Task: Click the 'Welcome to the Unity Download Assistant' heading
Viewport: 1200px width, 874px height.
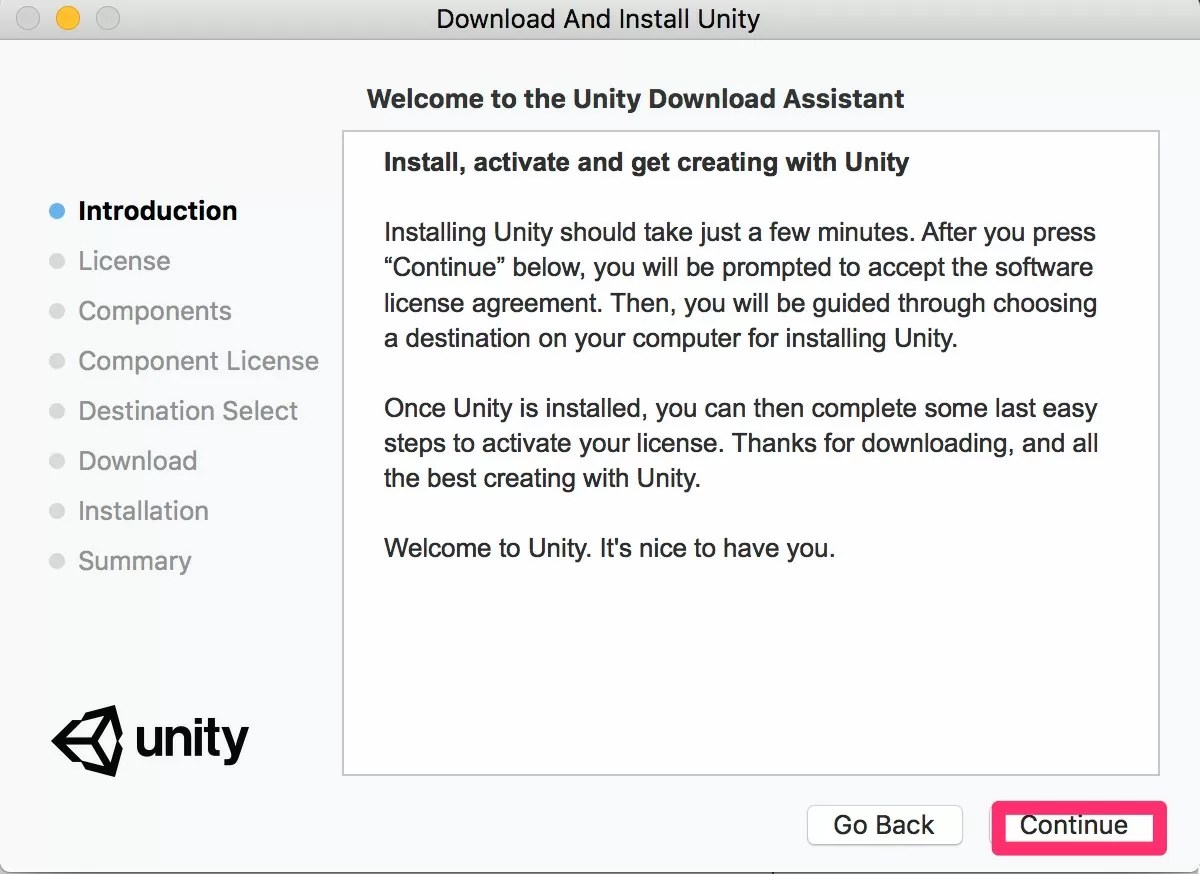Action: [635, 99]
